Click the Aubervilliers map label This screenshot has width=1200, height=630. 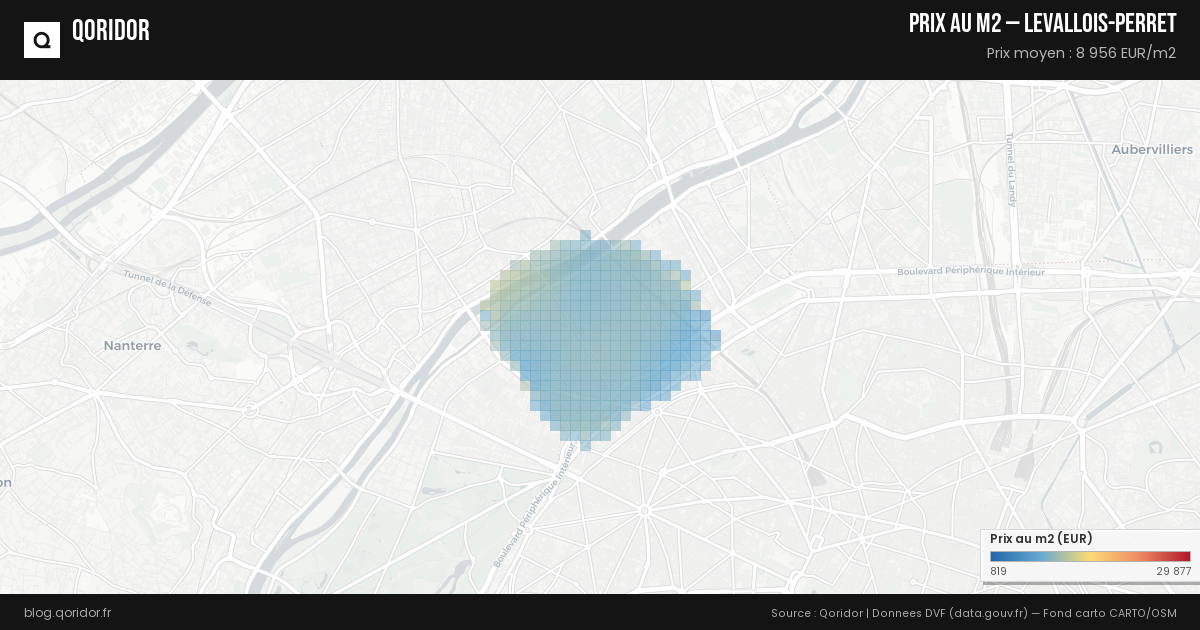tap(1152, 150)
